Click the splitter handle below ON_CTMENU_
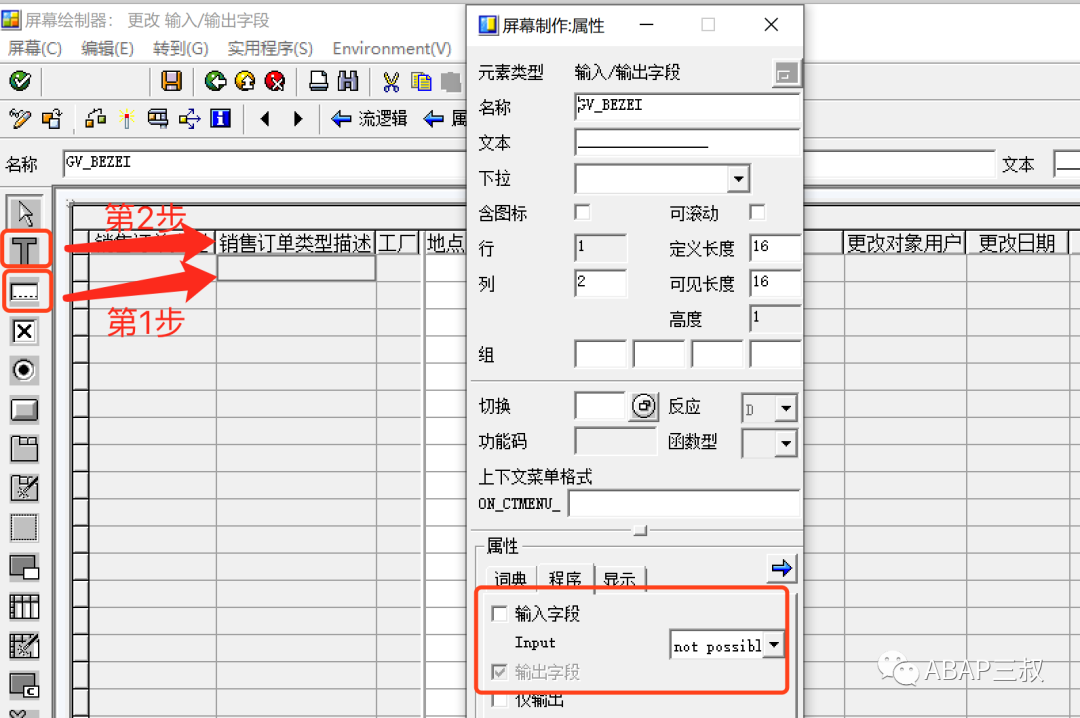 (x=641, y=530)
